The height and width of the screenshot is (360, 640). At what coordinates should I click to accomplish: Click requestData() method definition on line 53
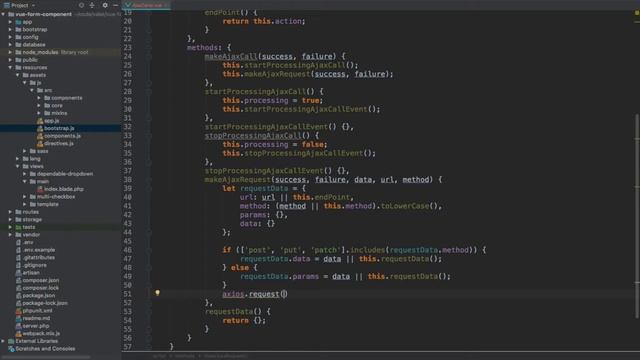(233, 311)
